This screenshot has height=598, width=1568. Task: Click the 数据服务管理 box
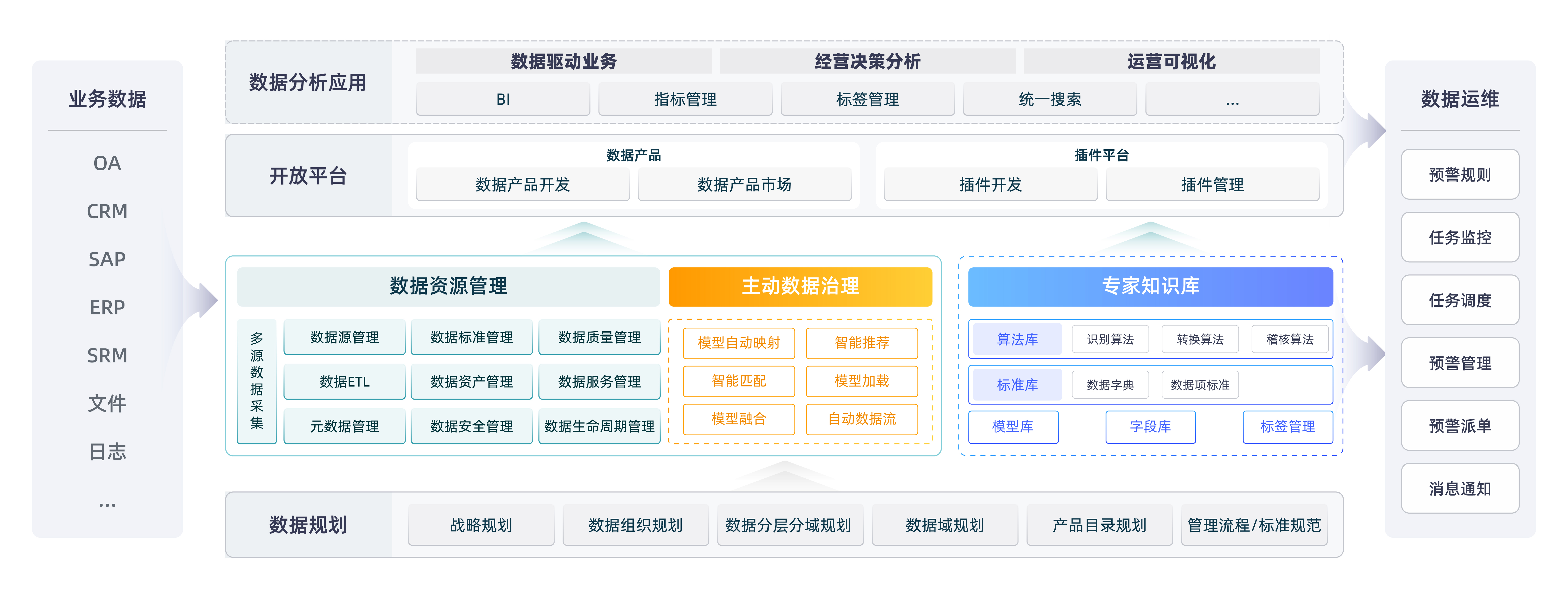(x=599, y=381)
